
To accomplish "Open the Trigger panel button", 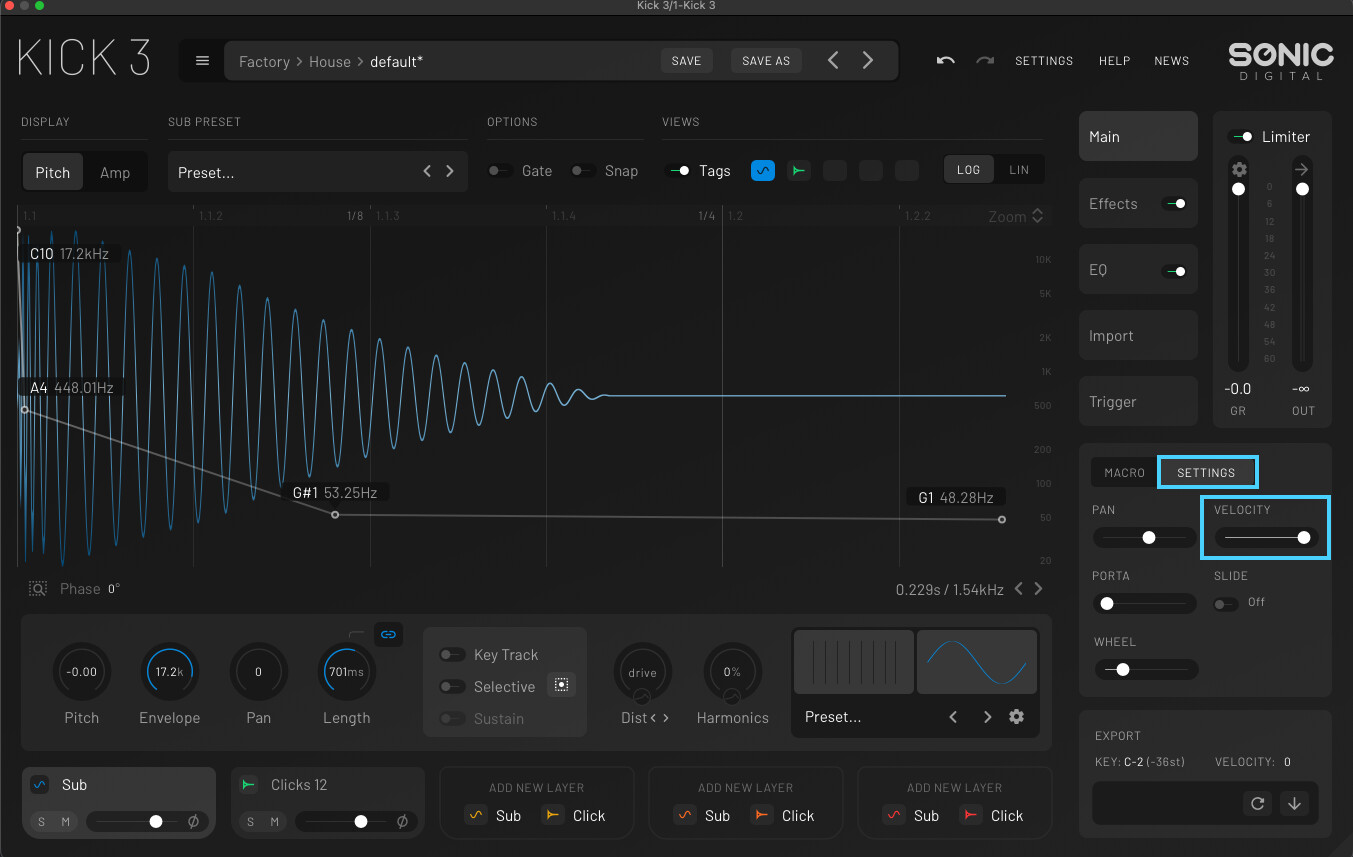I will [x=1137, y=402].
